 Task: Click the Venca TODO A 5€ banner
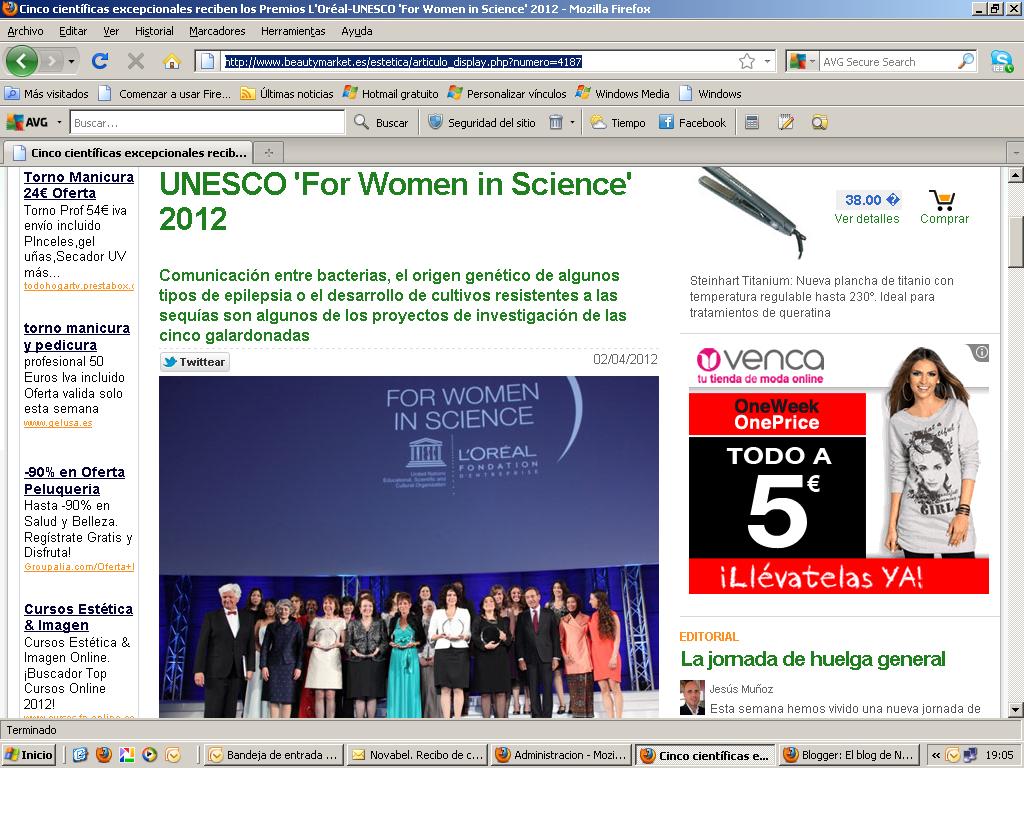tap(839, 469)
